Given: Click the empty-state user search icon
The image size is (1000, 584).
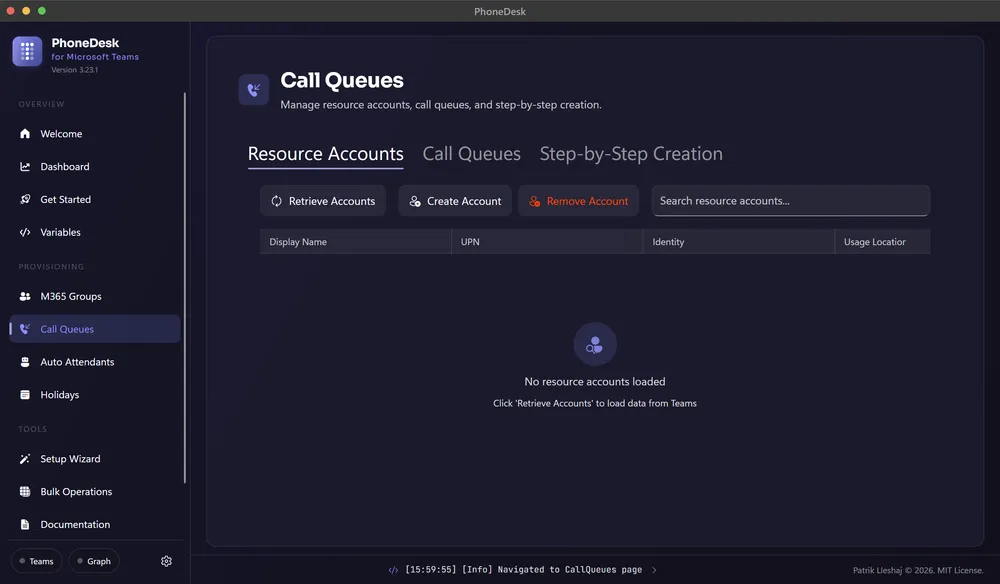Looking at the screenshot, I should point(594,344).
